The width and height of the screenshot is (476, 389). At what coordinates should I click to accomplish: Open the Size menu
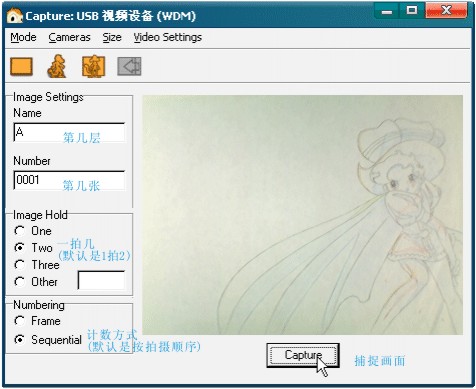coord(112,37)
